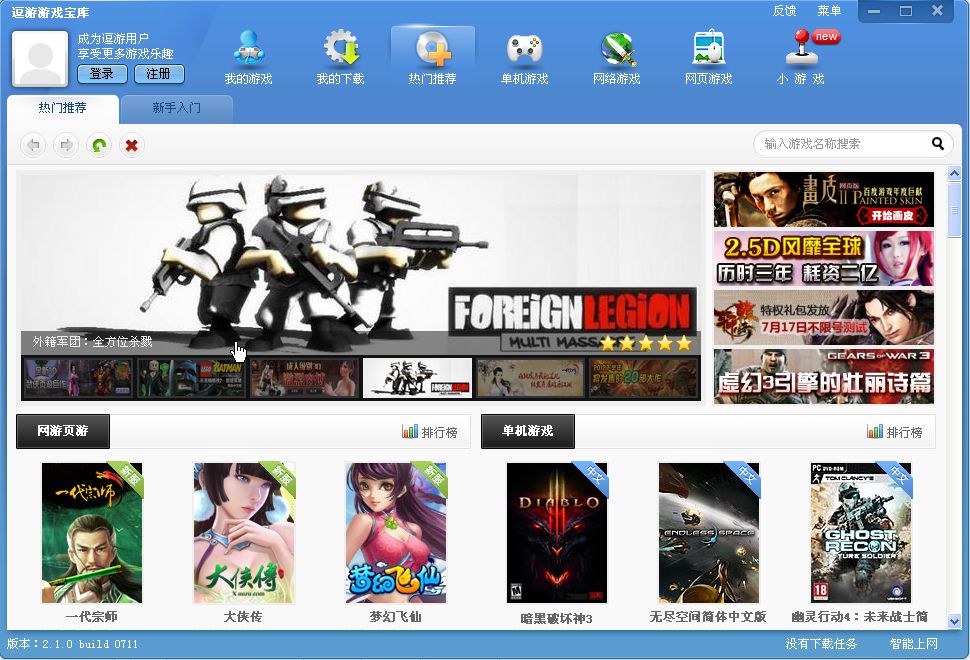970x660 pixels.
Task: Open 单机游戏 排行榜 ranking link
Action: pos(895,432)
